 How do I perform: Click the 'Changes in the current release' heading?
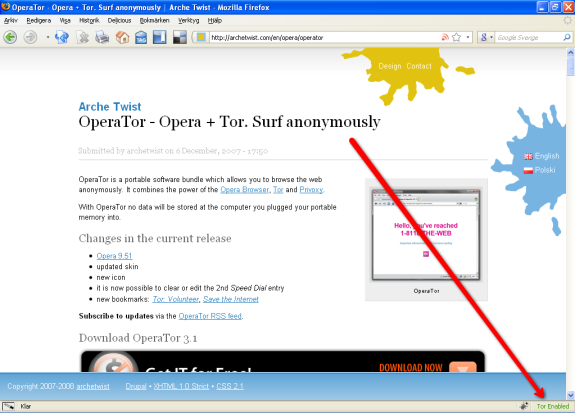[155, 238]
